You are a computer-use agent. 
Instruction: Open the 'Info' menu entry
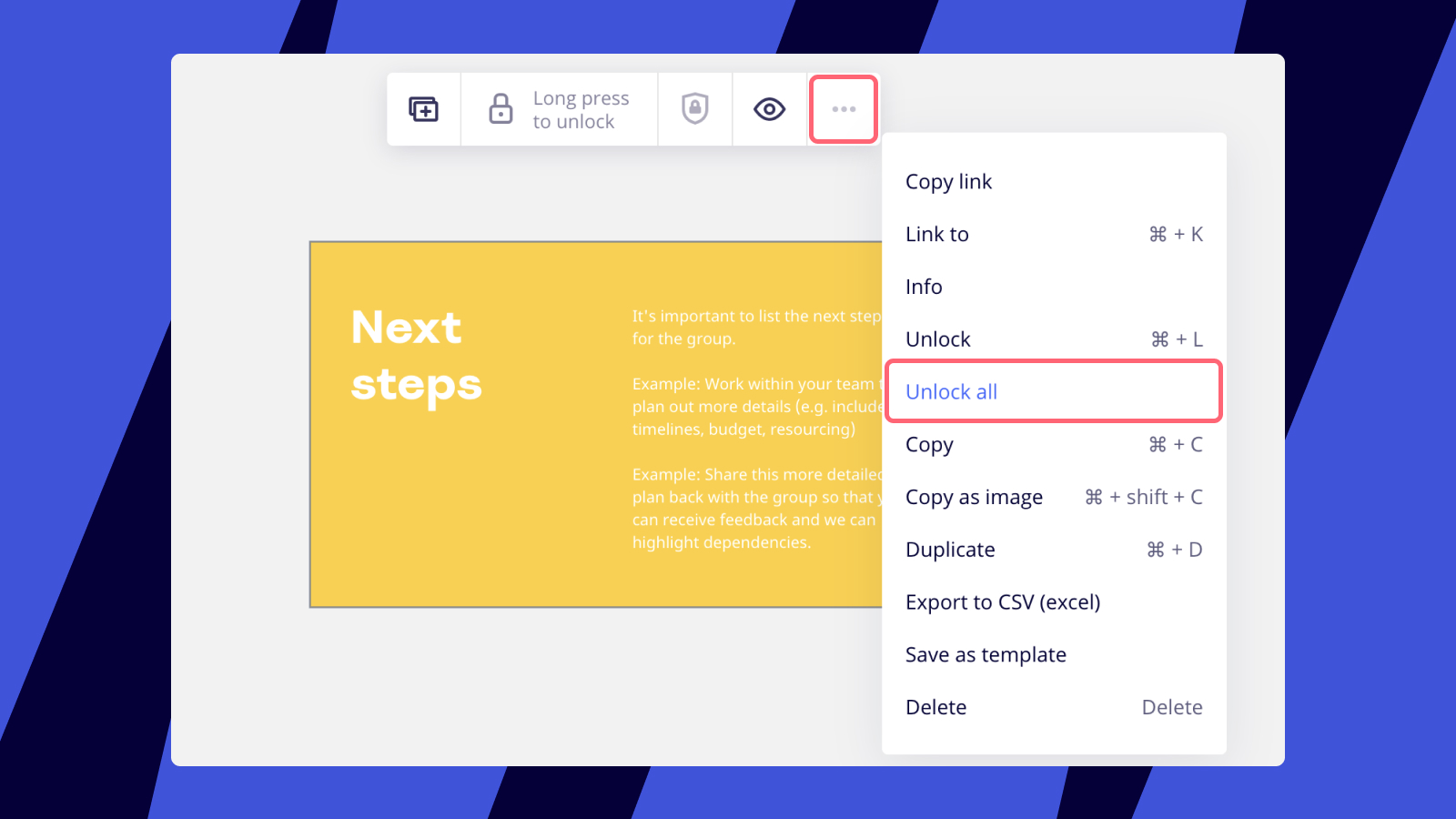tap(924, 288)
